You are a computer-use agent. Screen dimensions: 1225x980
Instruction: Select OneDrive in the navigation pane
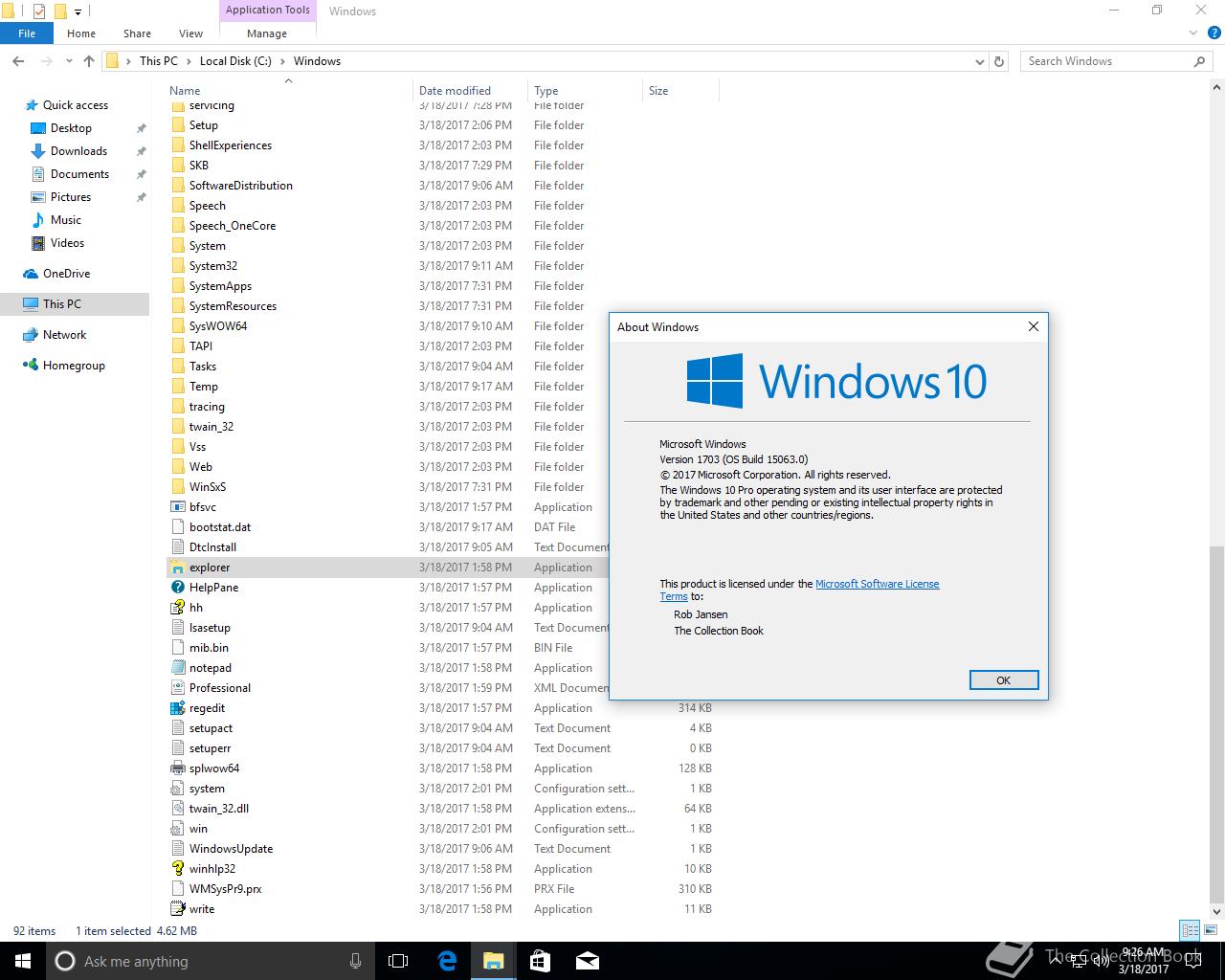click(66, 274)
